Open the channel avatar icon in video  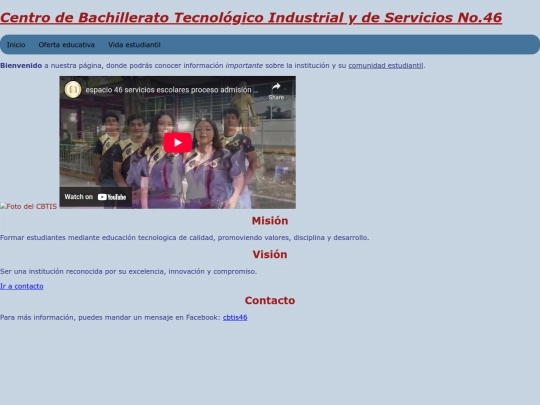[73, 90]
